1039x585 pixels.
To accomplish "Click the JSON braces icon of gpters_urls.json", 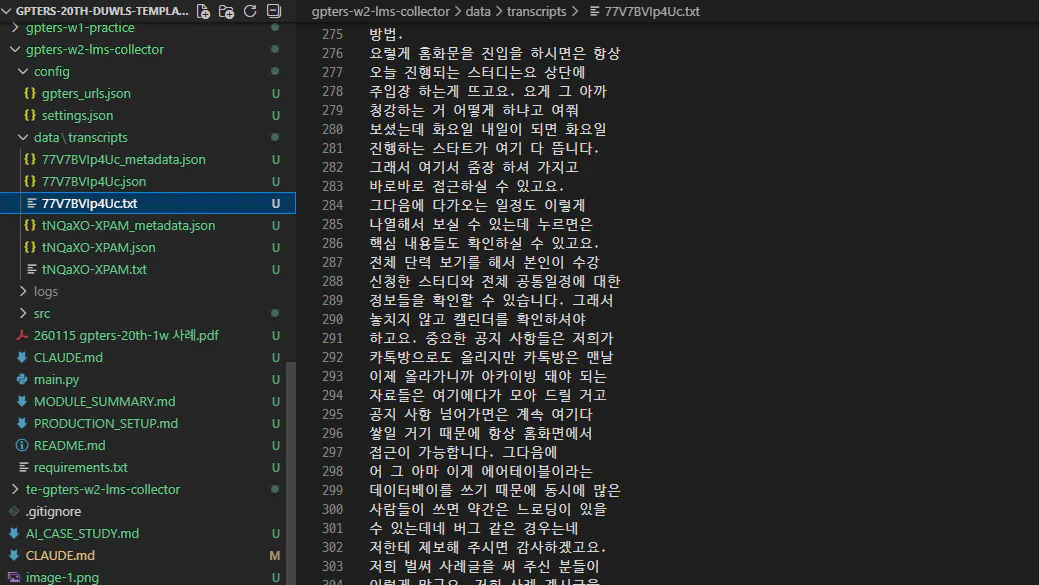I will click(30, 93).
